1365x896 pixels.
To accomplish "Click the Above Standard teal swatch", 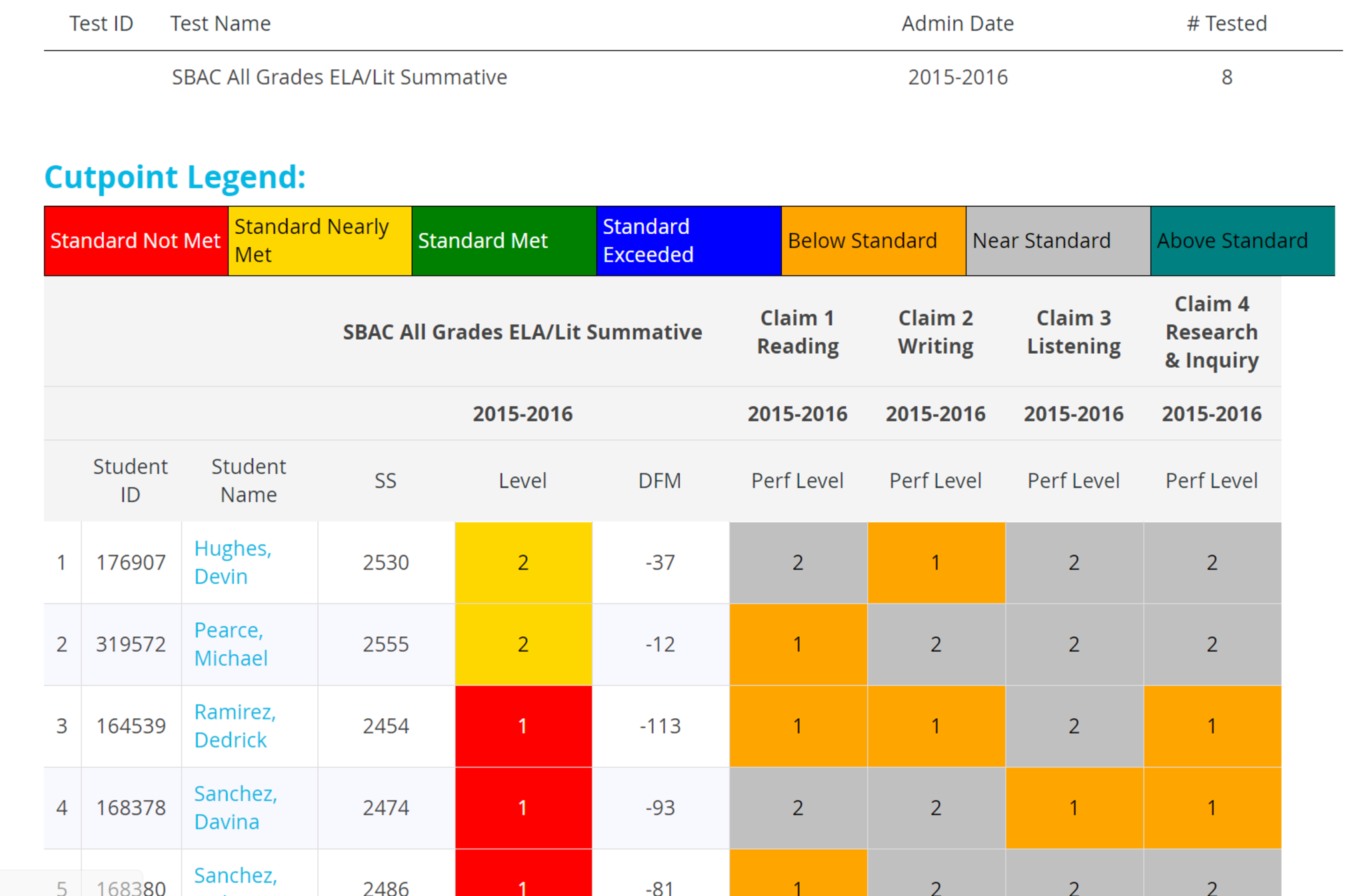I will pyautogui.click(x=1241, y=240).
